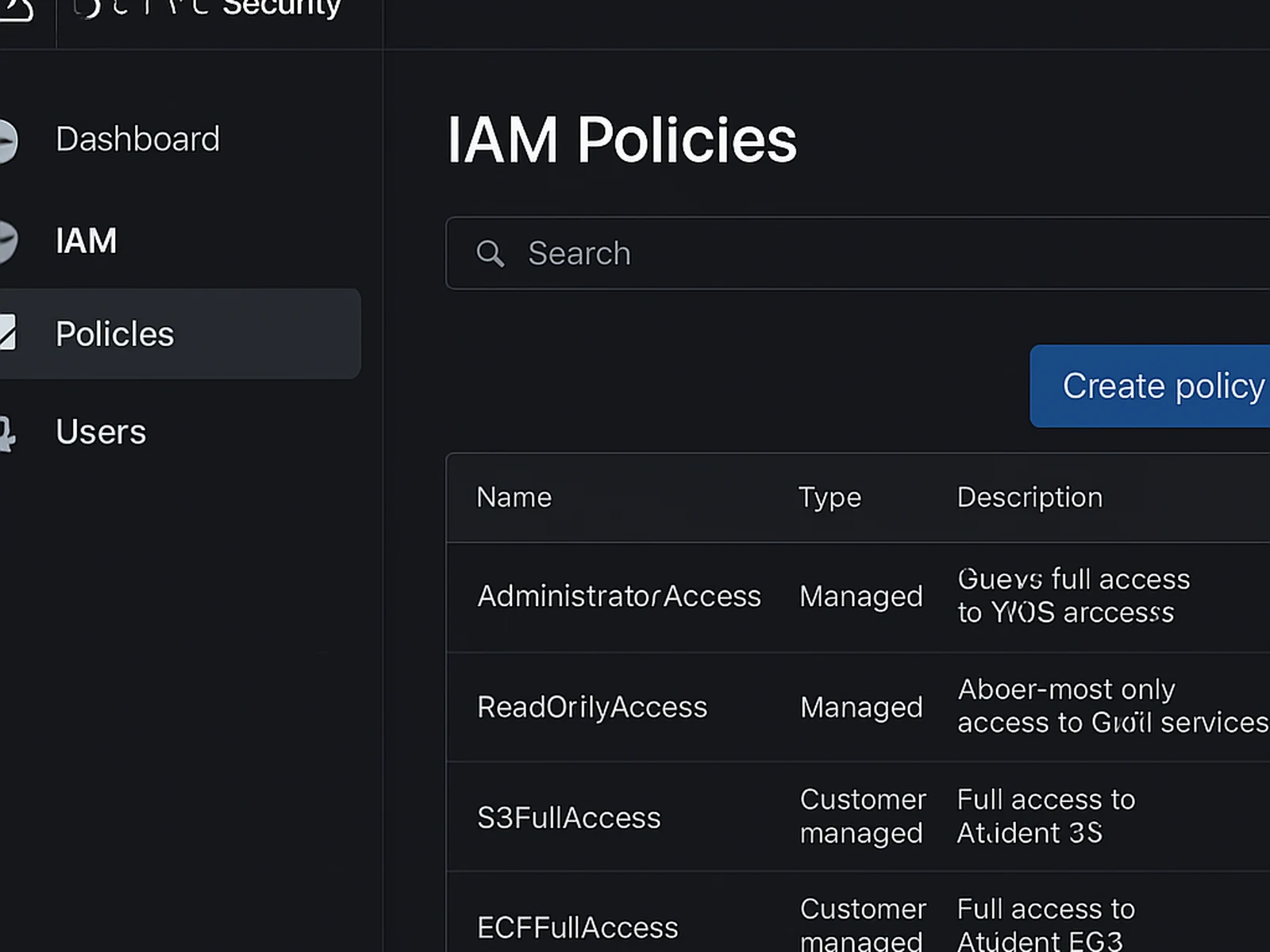
Task: Click the Policies sidebar icon
Action: pos(7,333)
